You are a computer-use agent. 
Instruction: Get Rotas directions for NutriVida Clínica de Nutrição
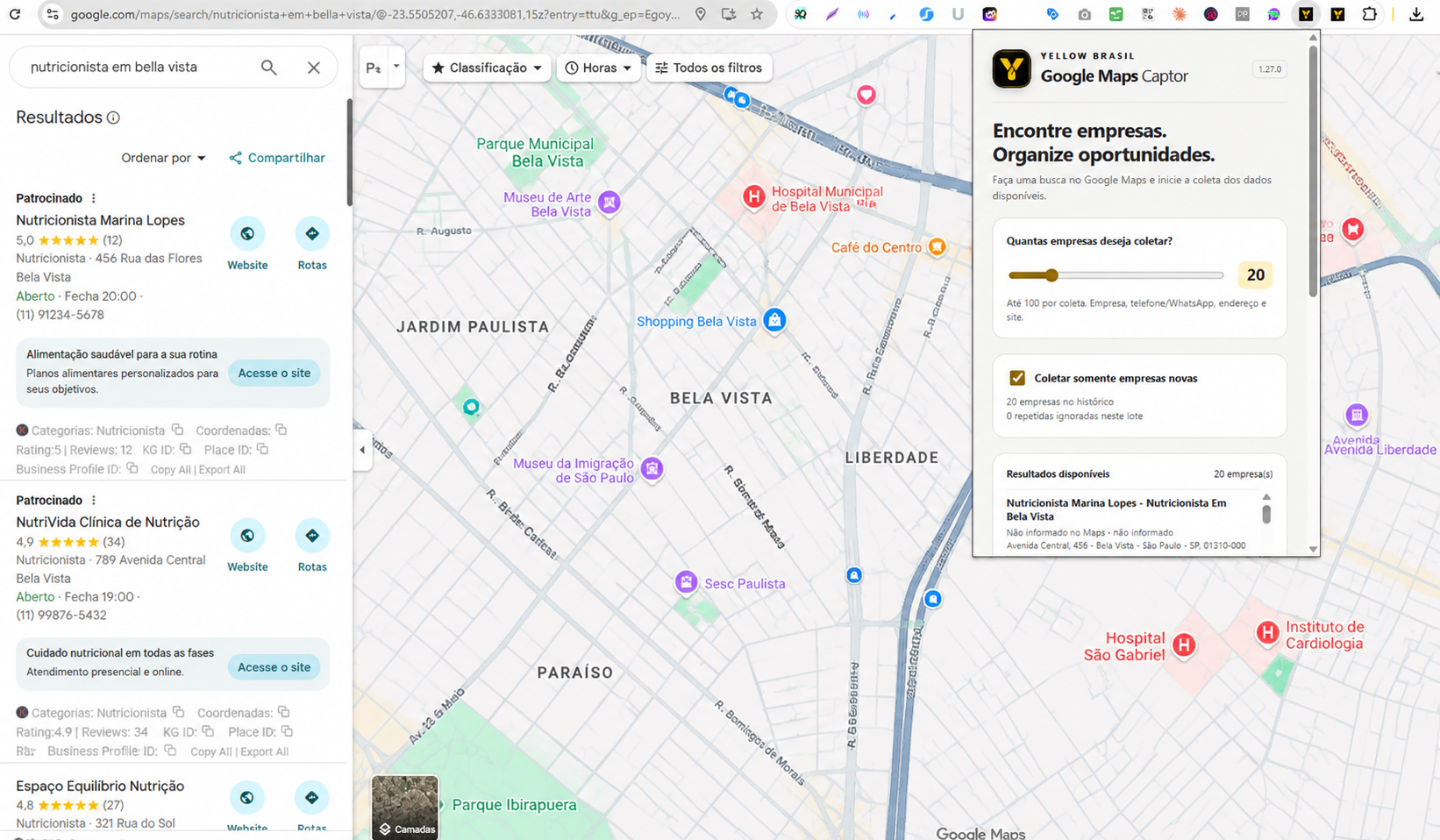[x=312, y=536]
